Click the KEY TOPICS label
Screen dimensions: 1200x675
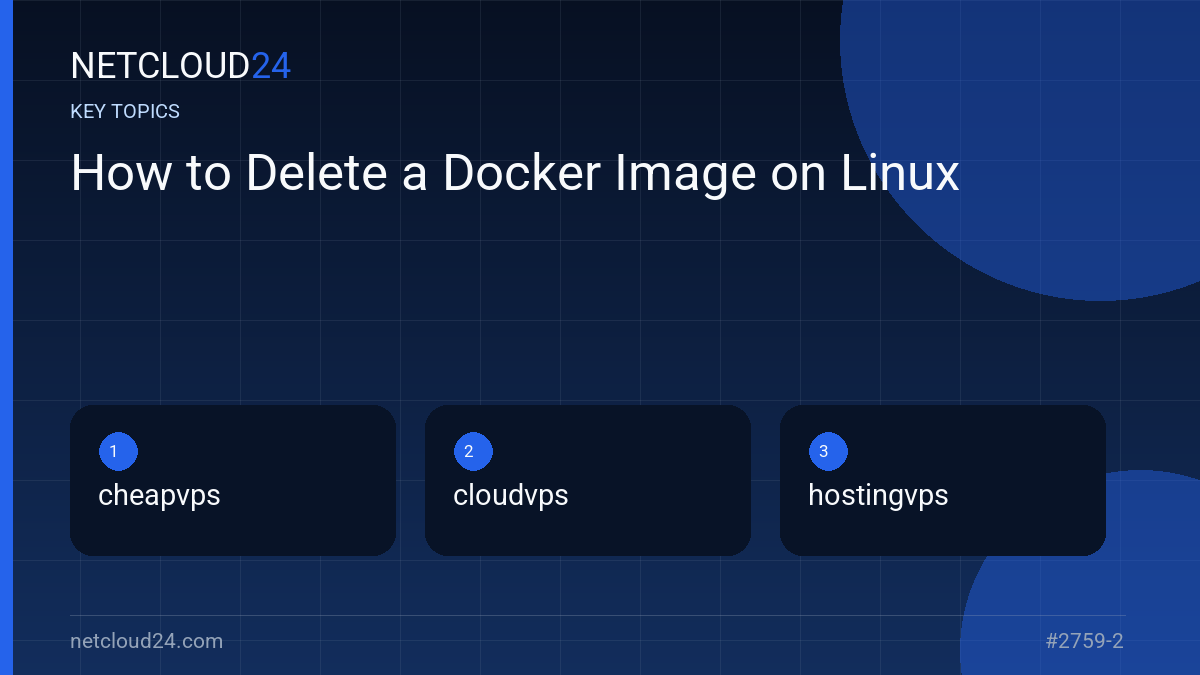(x=125, y=112)
